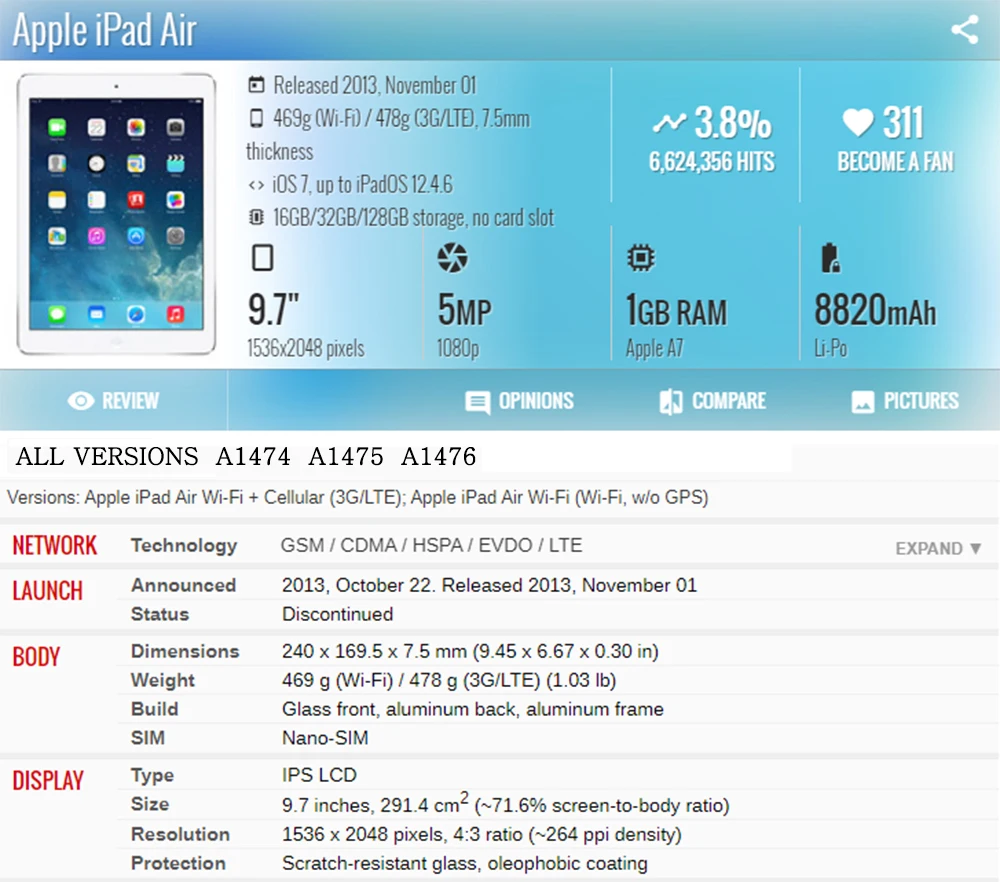Click the popularity trend arrow icon

(x=669, y=122)
